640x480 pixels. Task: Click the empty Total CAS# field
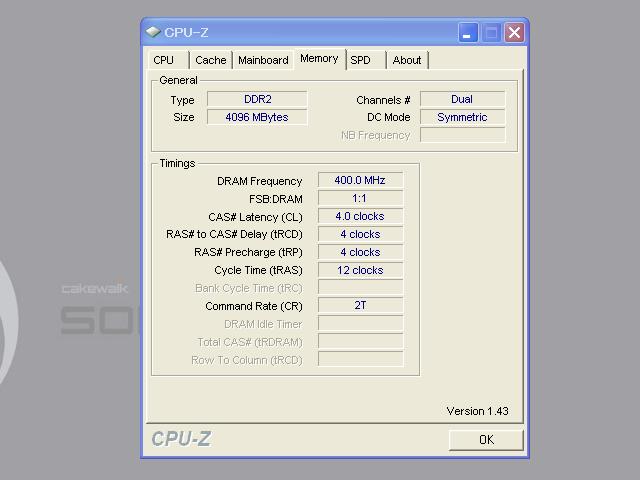pyautogui.click(x=360, y=341)
